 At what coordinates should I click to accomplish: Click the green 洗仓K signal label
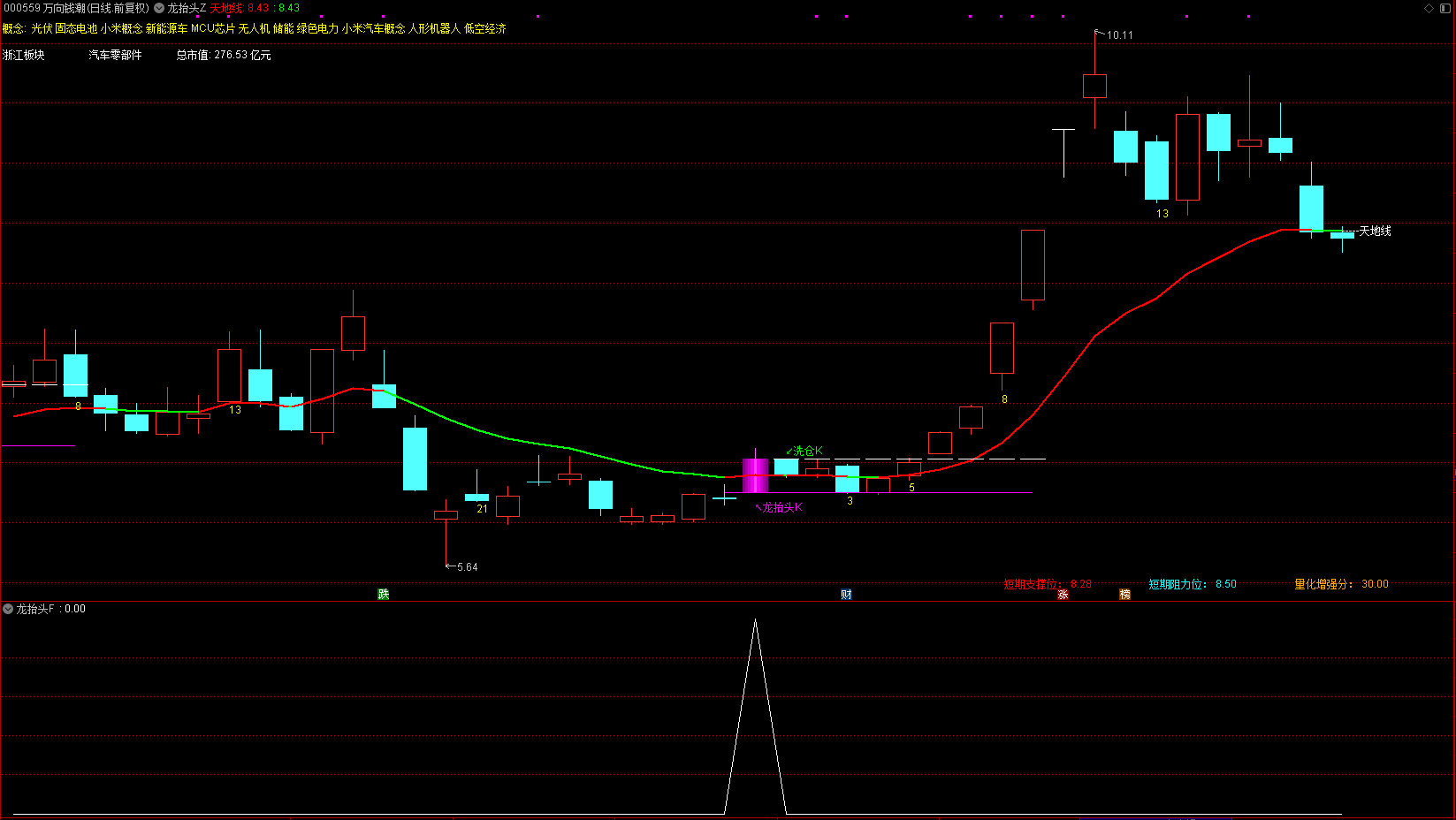pos(804,451)
